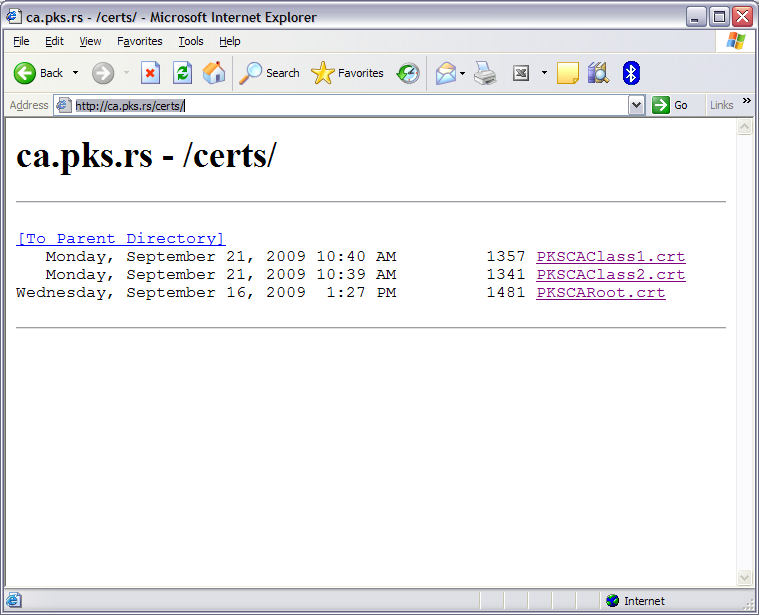Open the PKSCAClass1.crt link
The height and width of the screenshot is (615, 759).
[x=610, y=257]
